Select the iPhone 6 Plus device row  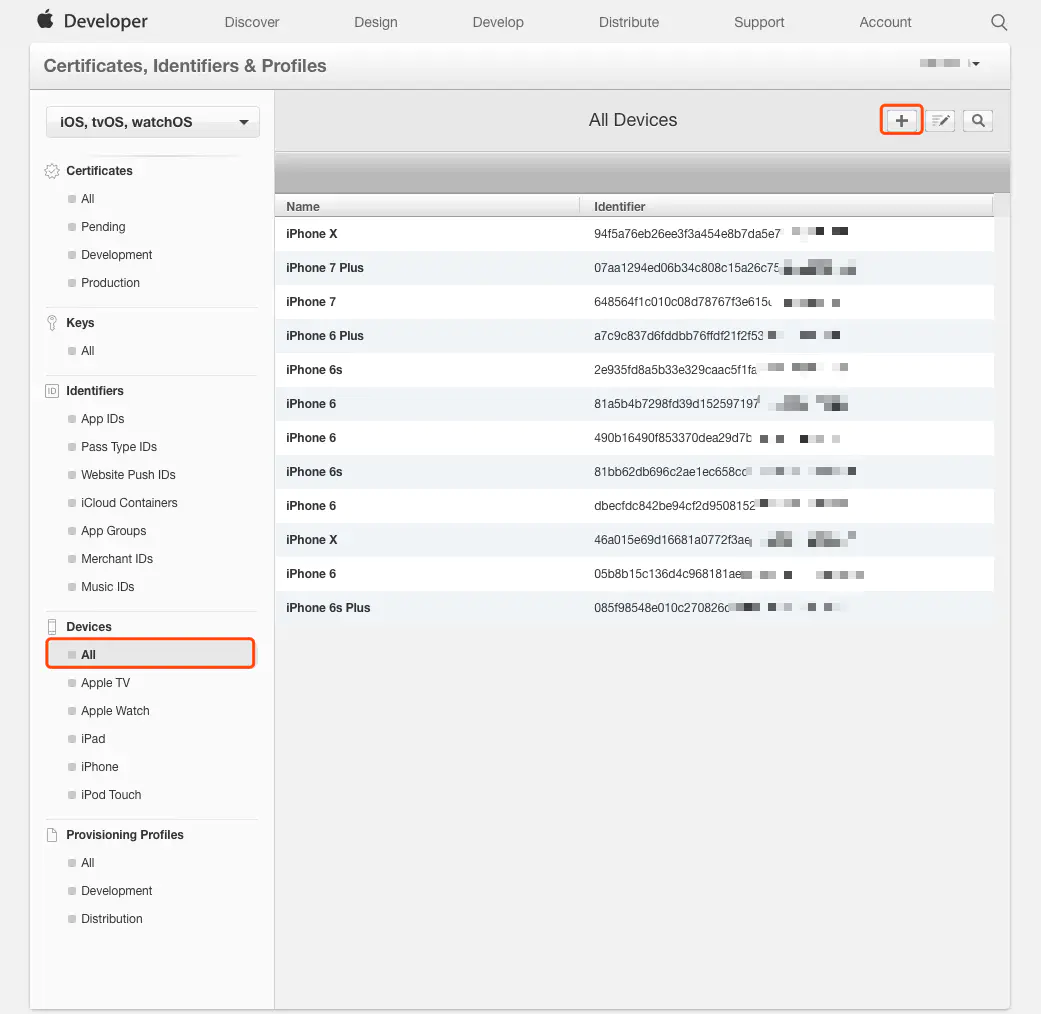(x=634, y=335)
